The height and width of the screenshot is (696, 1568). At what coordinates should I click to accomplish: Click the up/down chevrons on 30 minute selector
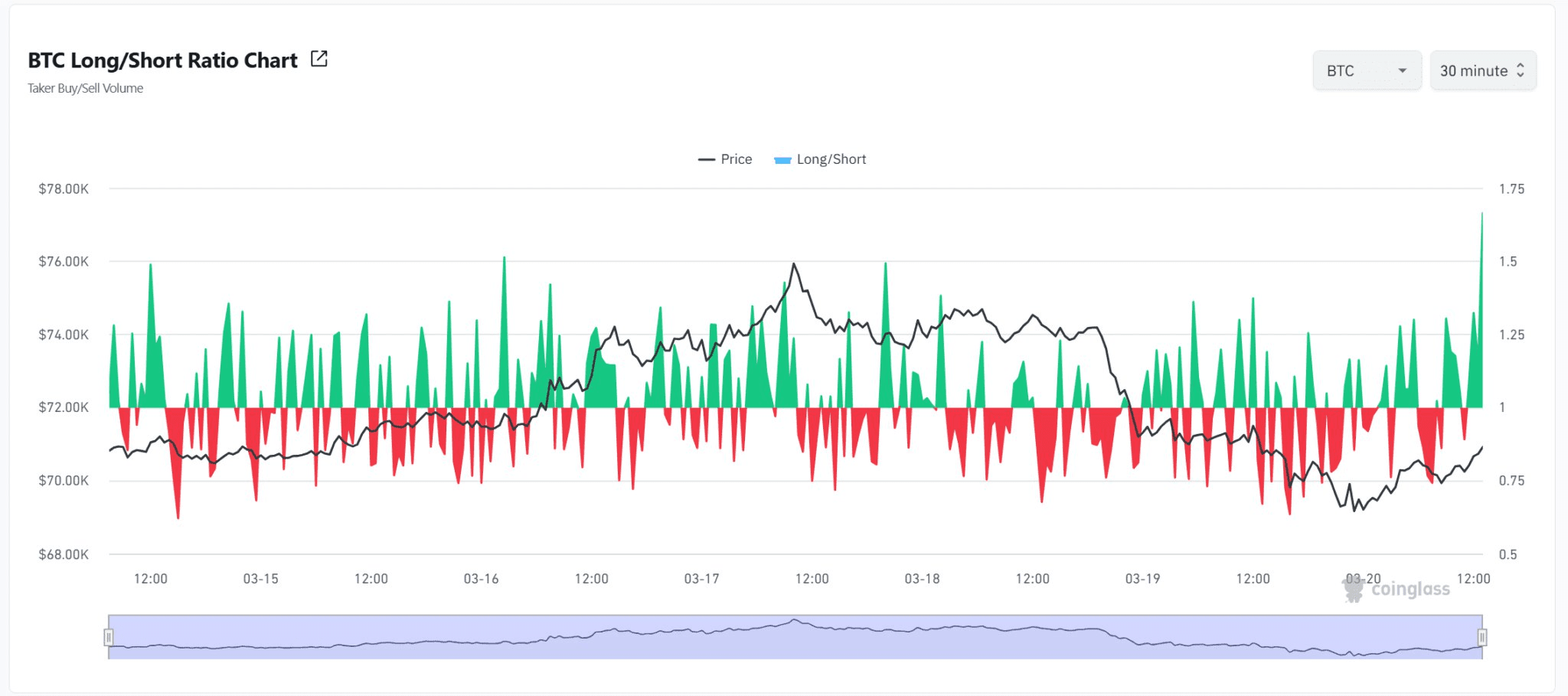pyautogui.click(x=1521, y=70)
